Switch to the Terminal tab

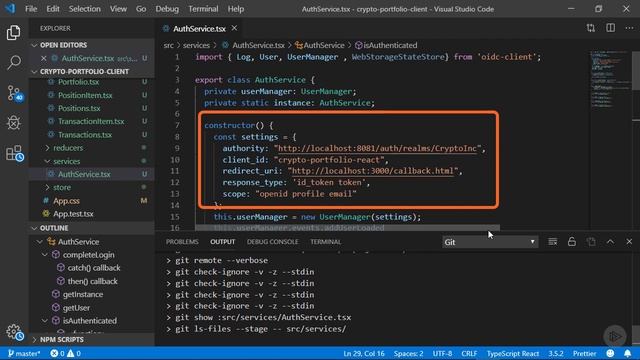[x=325, y=242]
